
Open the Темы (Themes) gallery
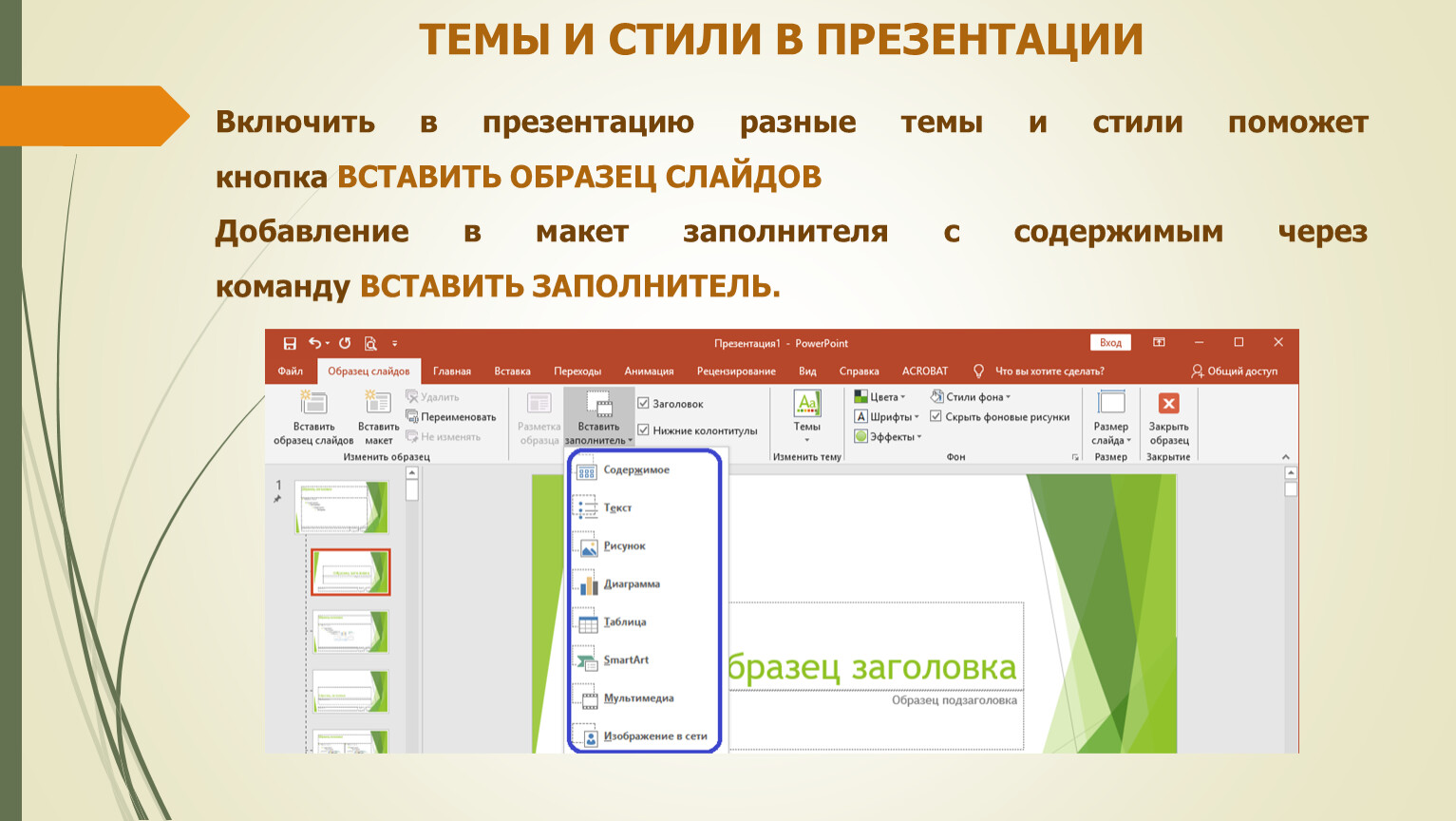tap(806, 415)
